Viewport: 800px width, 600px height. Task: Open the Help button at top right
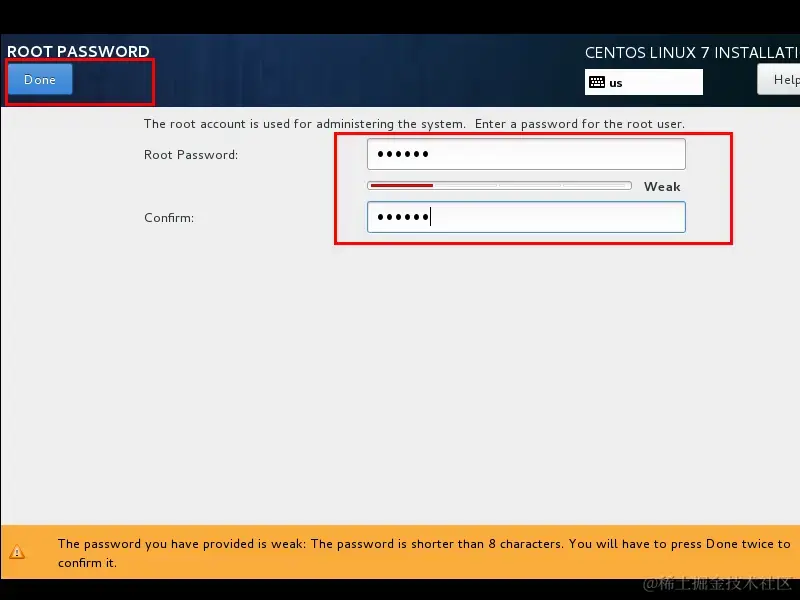click(779, 80)
